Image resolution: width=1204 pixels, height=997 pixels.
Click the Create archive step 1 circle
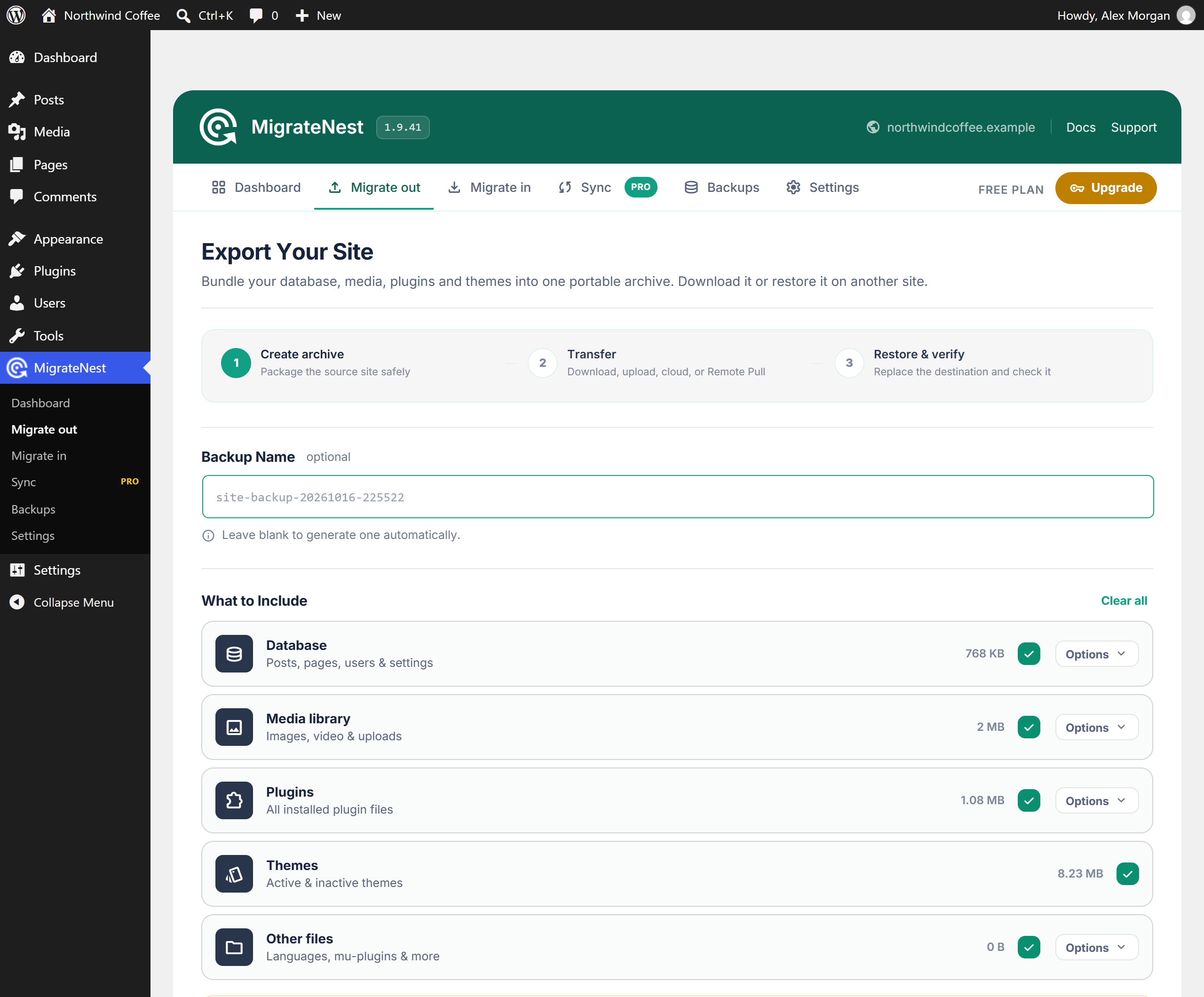pyautogui.click(x=236, y=363)
